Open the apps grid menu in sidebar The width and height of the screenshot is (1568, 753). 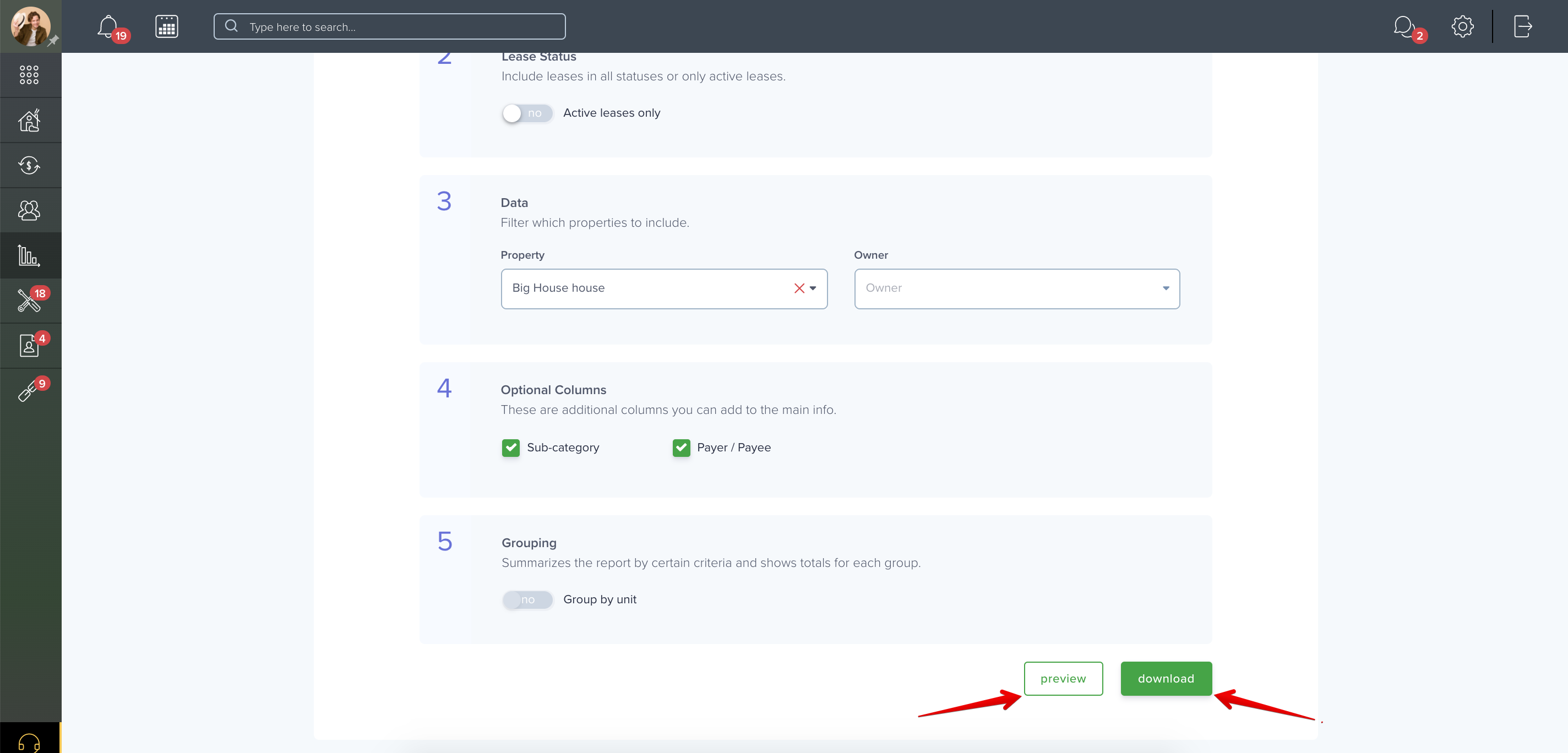click(29, 75)
